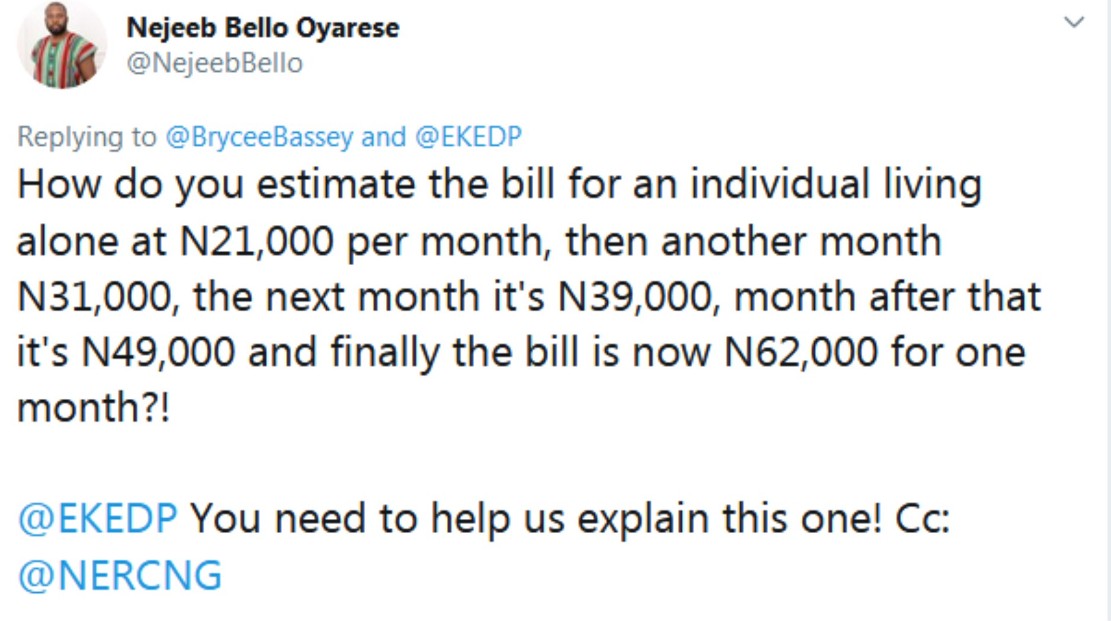1111x621 pixels.
Task: Open the @NERCNG mention link
Action: 120,575
